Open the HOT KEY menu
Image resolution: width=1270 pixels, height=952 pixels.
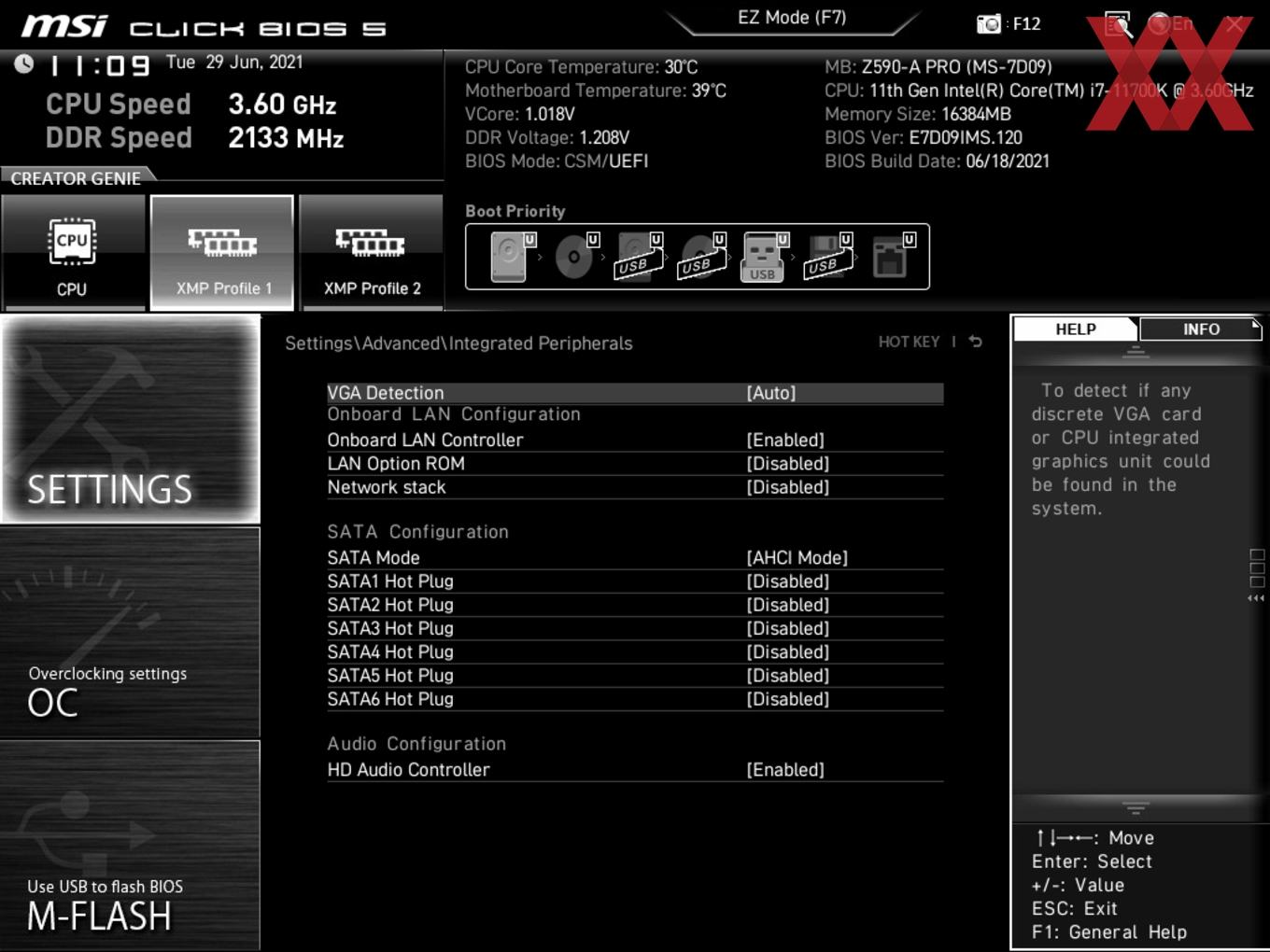(909, 342)
